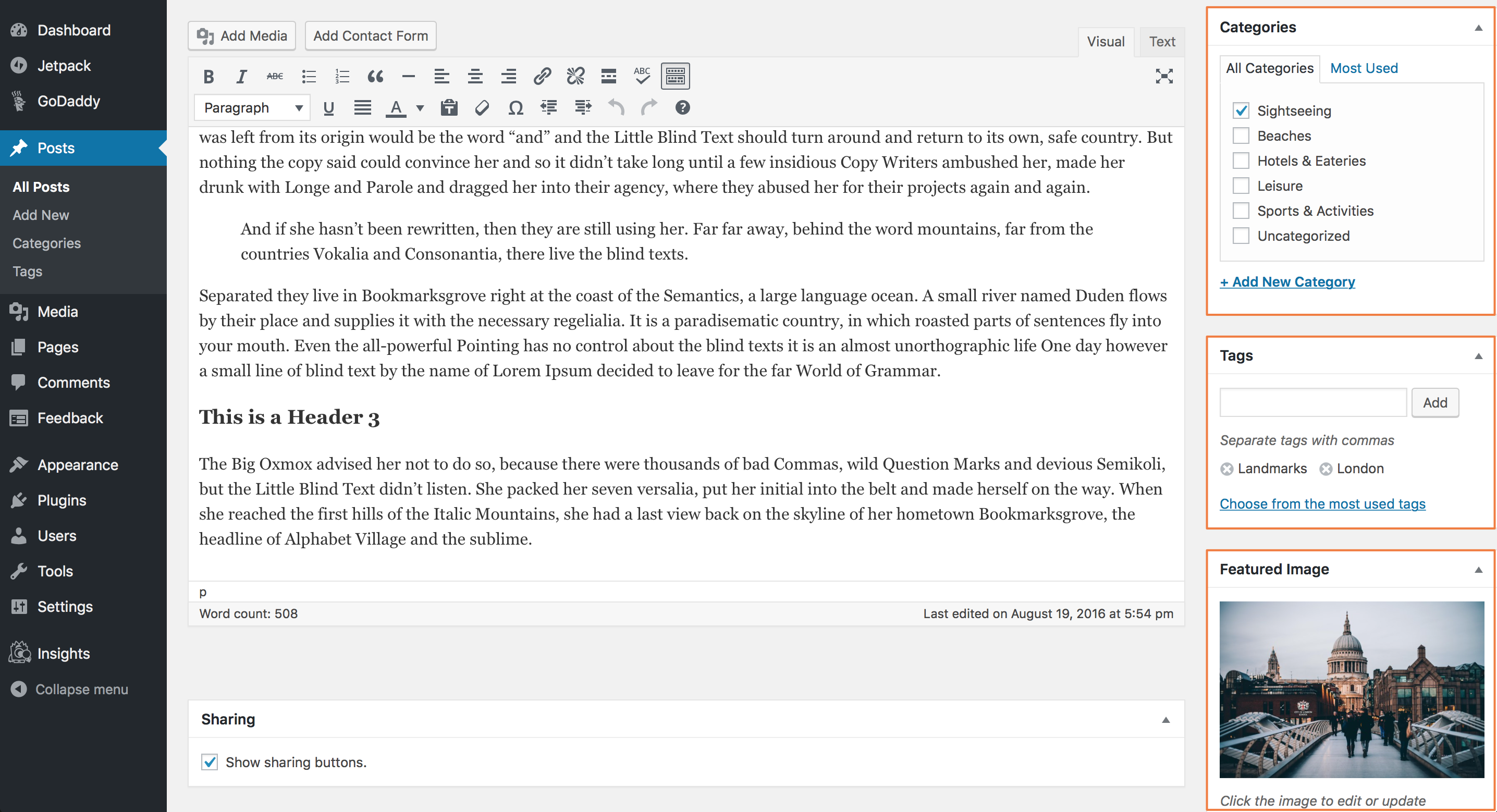The height and width of the screenshot is (812, 1497).
Task: Click the tags input field
Action: pyautogui.click(x=1313, y=402)
